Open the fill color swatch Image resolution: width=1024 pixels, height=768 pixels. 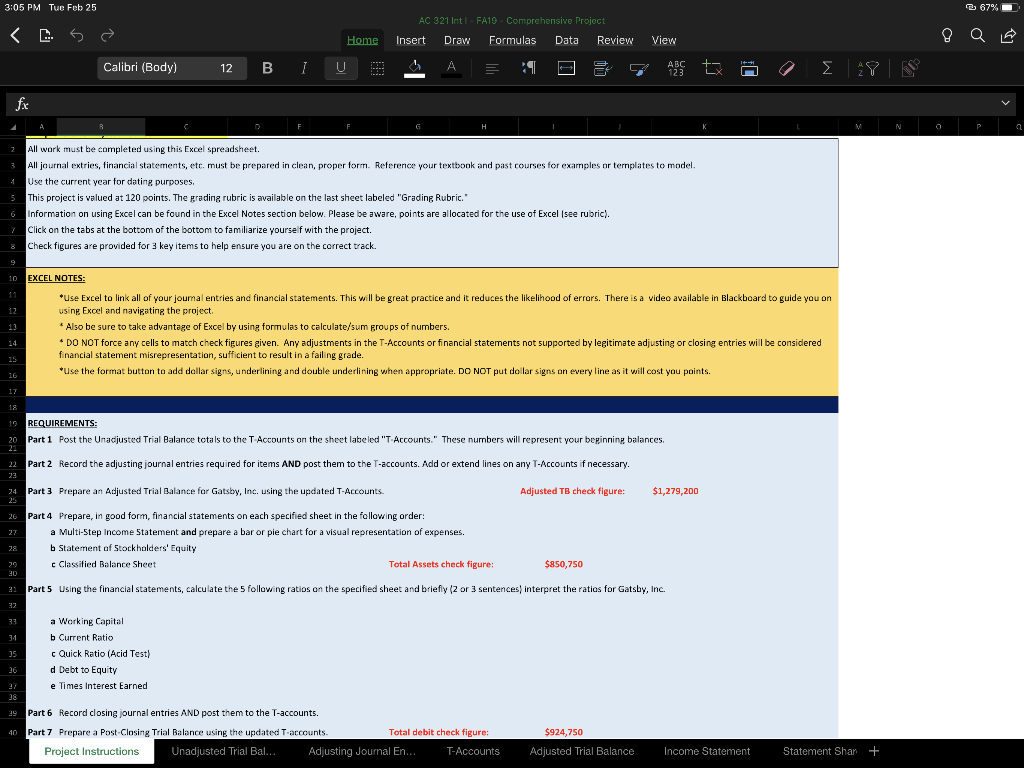coord(414,69)
